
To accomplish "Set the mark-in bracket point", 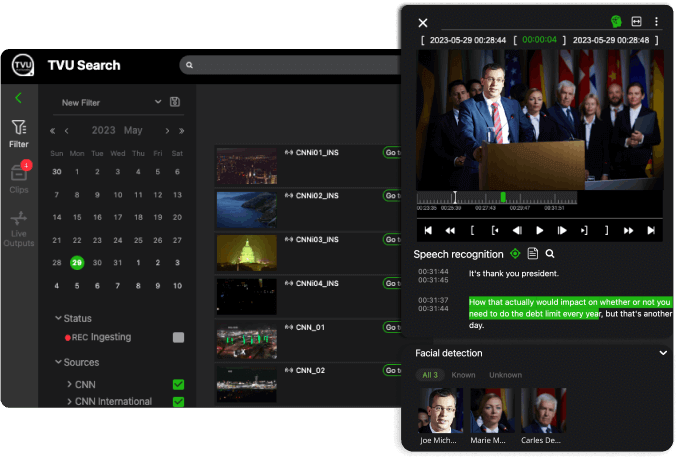I will click(472, 230).
